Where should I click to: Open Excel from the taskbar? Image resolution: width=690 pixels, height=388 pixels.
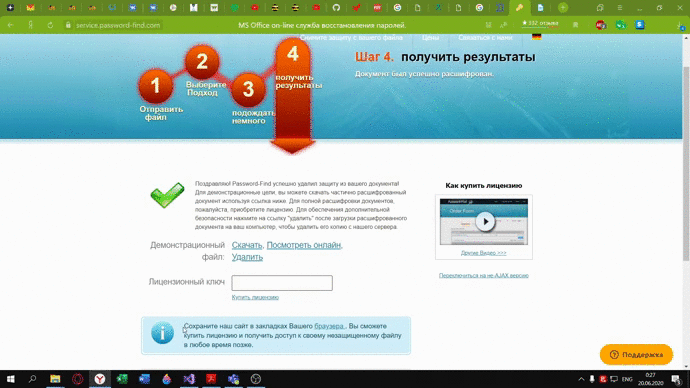pyautogui.click(x=122, y=379)
